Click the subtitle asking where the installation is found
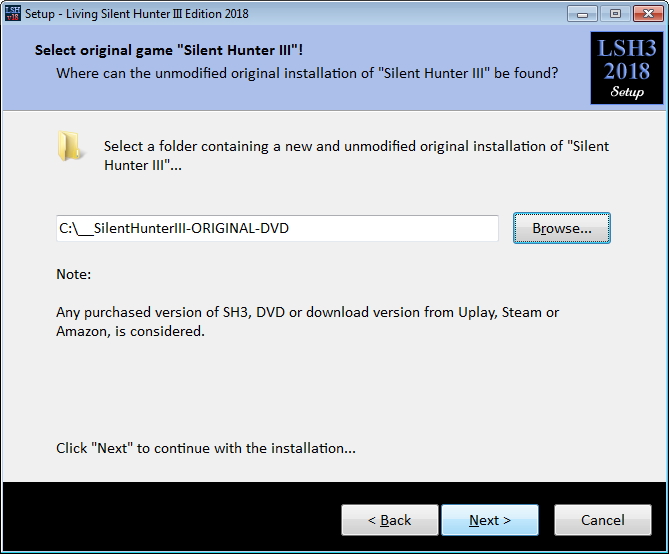The image size is (669, 554). (x=307, y=73)
